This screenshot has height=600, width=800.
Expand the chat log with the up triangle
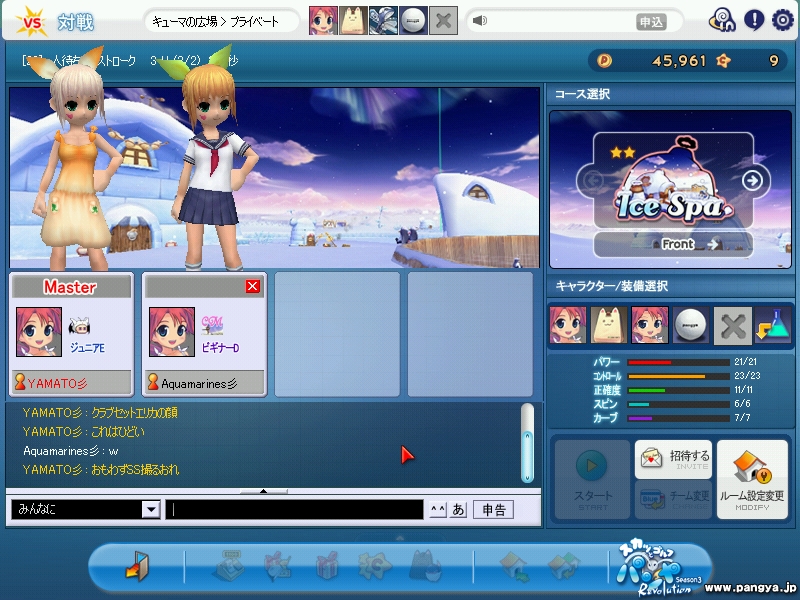(263, 491)
